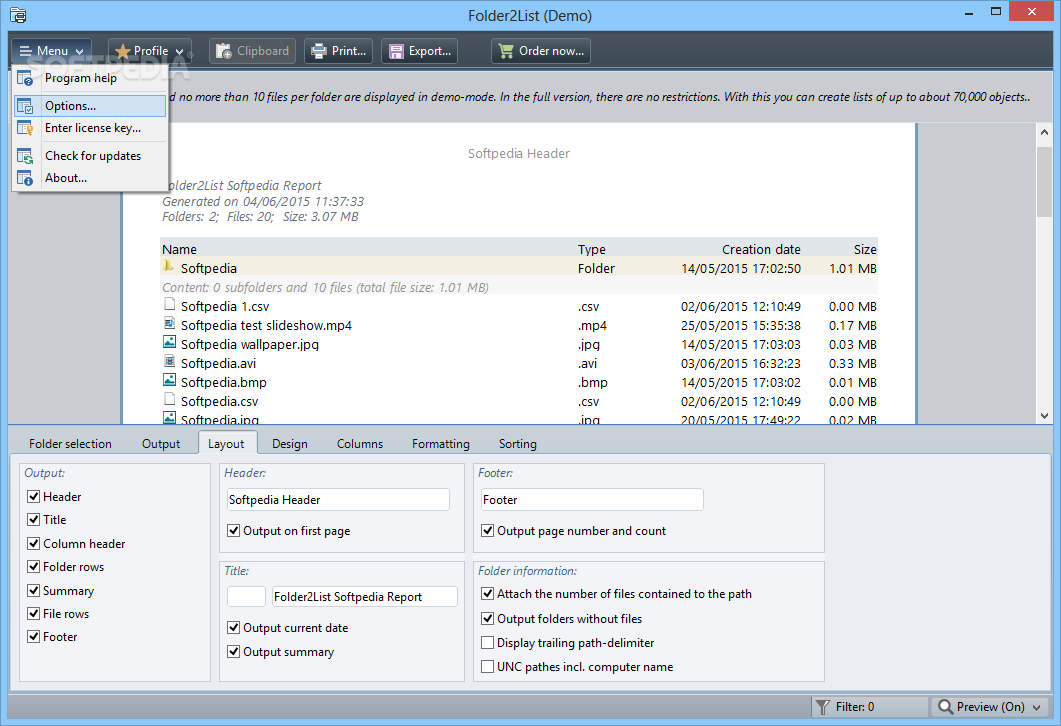This screenshot has height=726, width=1061.
Task: Choose Program help menu entry
Action: tap(89, 78)
